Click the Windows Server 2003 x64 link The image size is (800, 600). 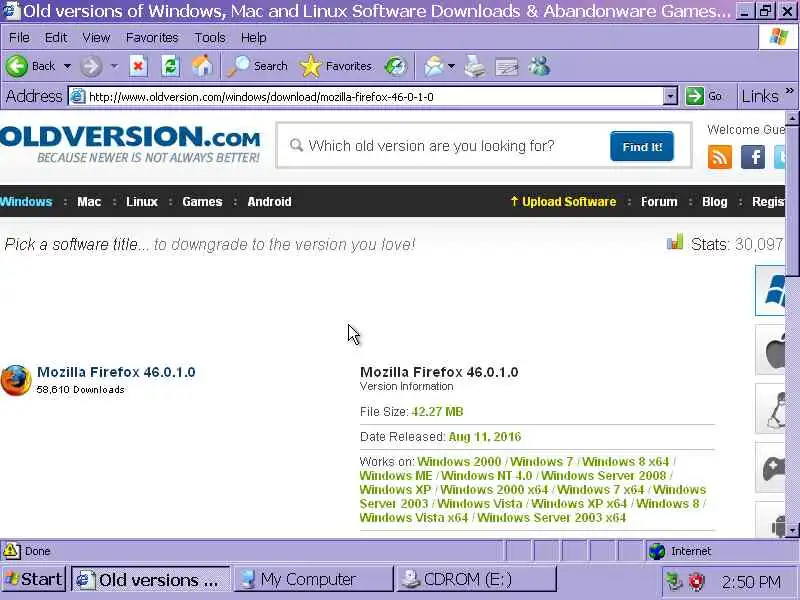[x=552, y=517]
